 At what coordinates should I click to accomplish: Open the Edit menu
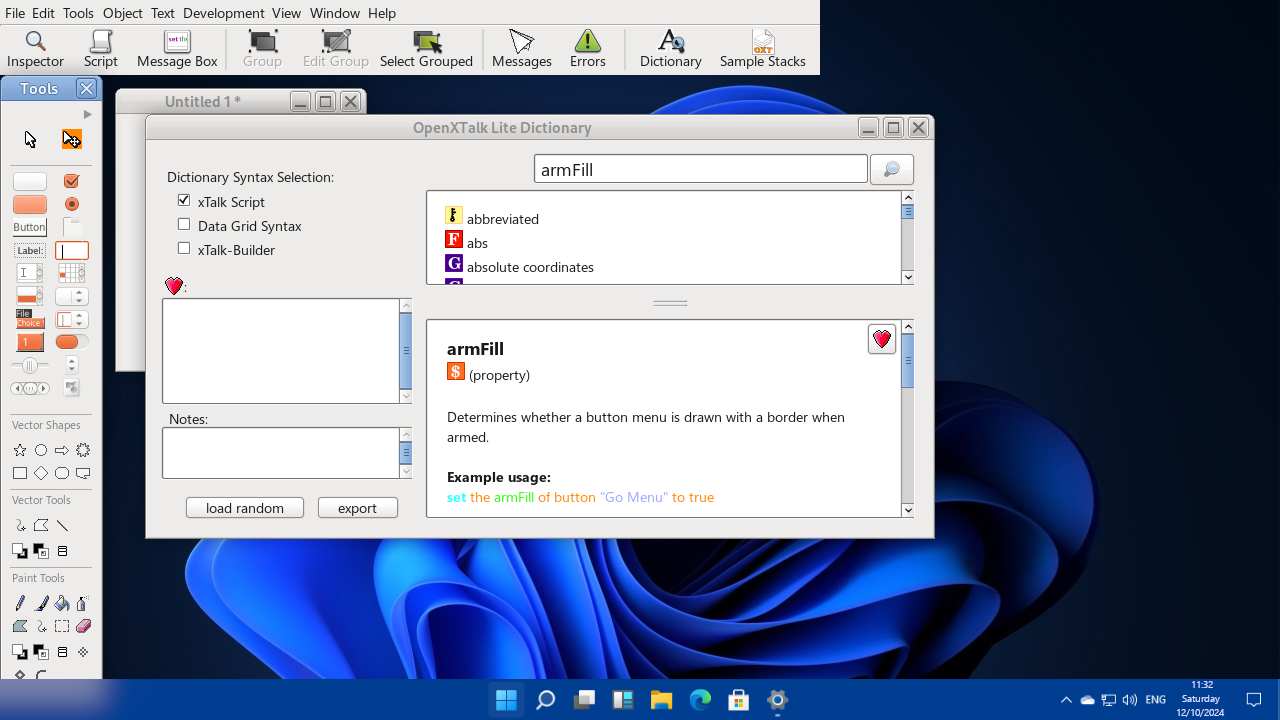[x=43, y=13]
